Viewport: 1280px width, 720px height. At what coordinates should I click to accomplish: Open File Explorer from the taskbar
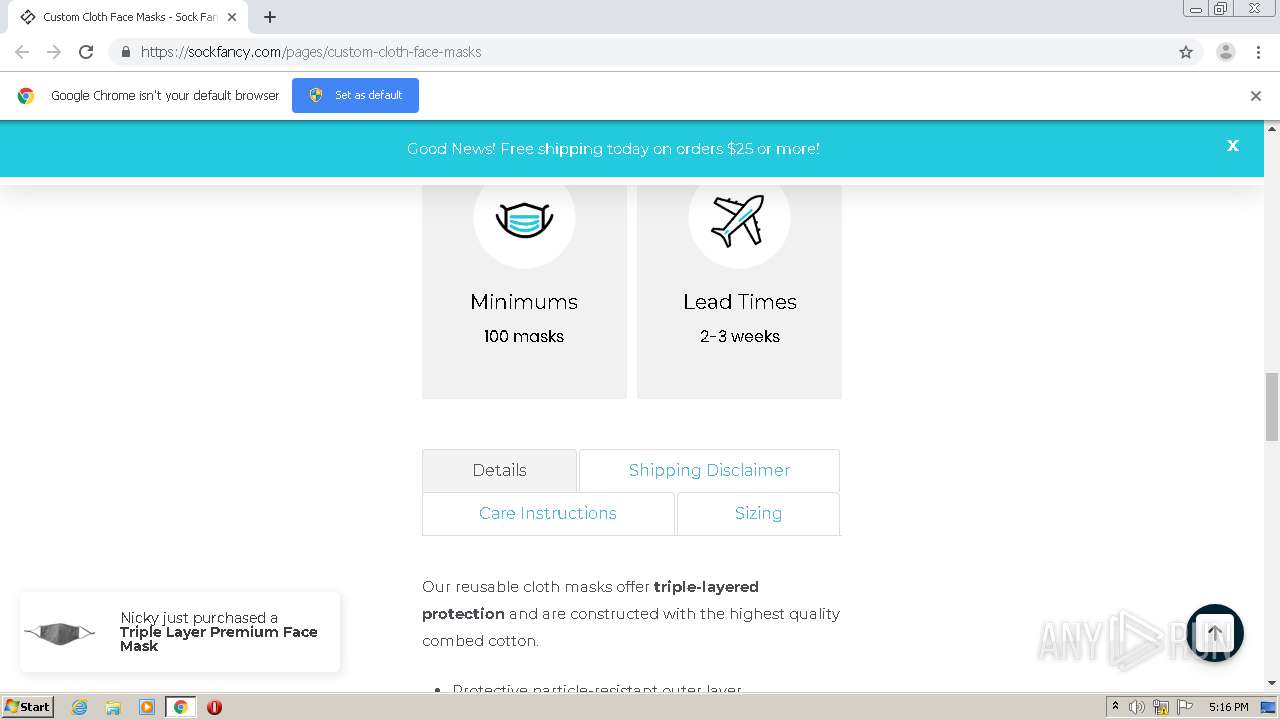coord(113,707)
